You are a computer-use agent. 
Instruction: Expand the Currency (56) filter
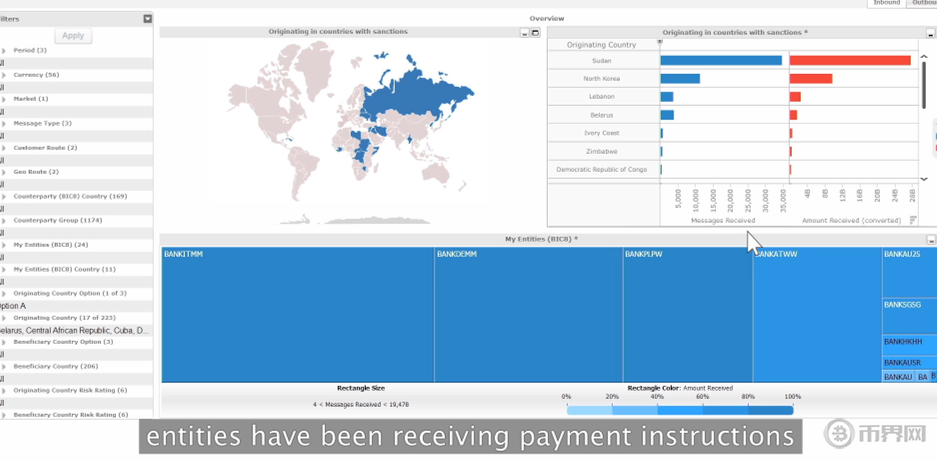coord(5,75)
